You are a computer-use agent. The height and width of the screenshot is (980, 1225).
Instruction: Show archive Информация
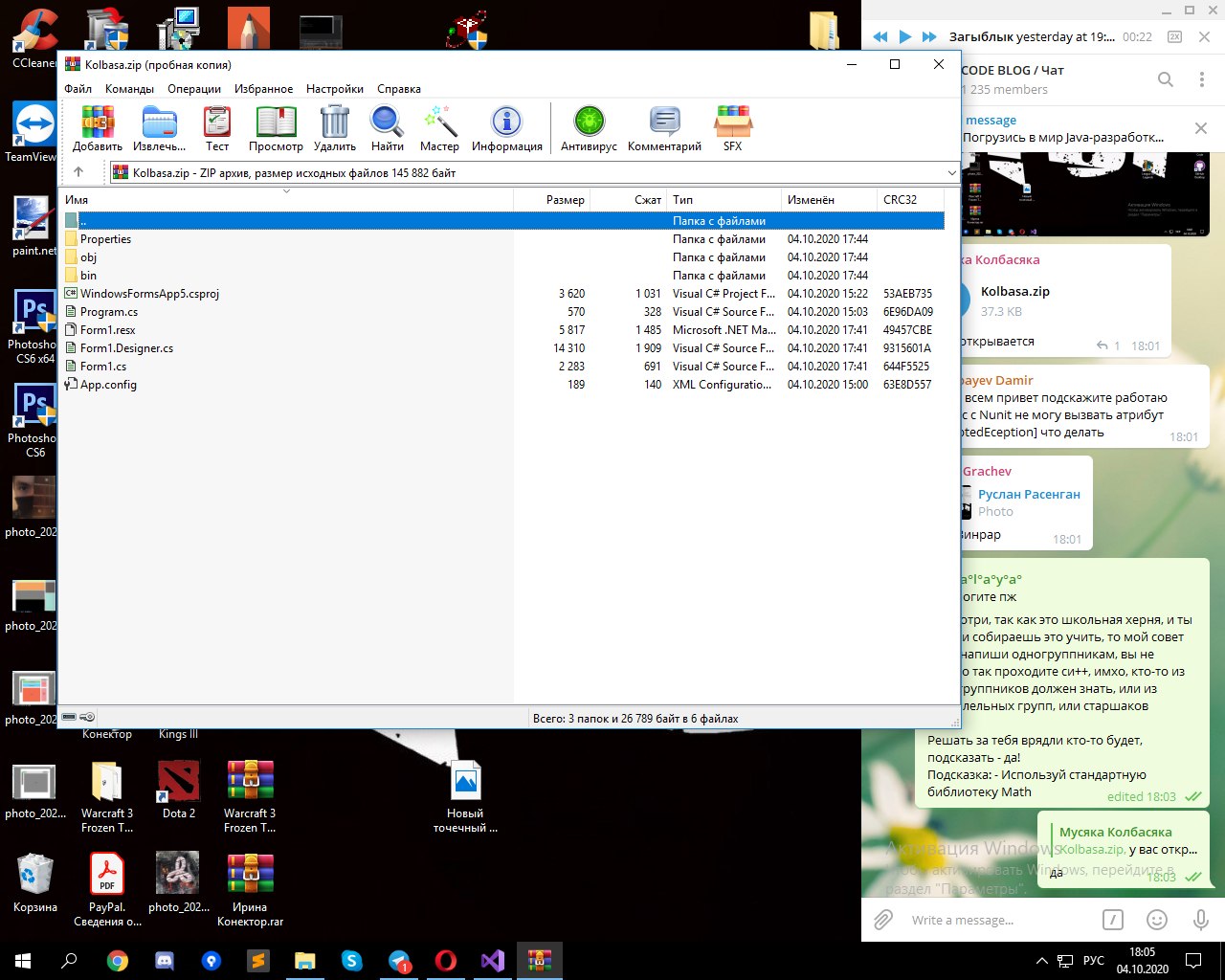(506, 128)
